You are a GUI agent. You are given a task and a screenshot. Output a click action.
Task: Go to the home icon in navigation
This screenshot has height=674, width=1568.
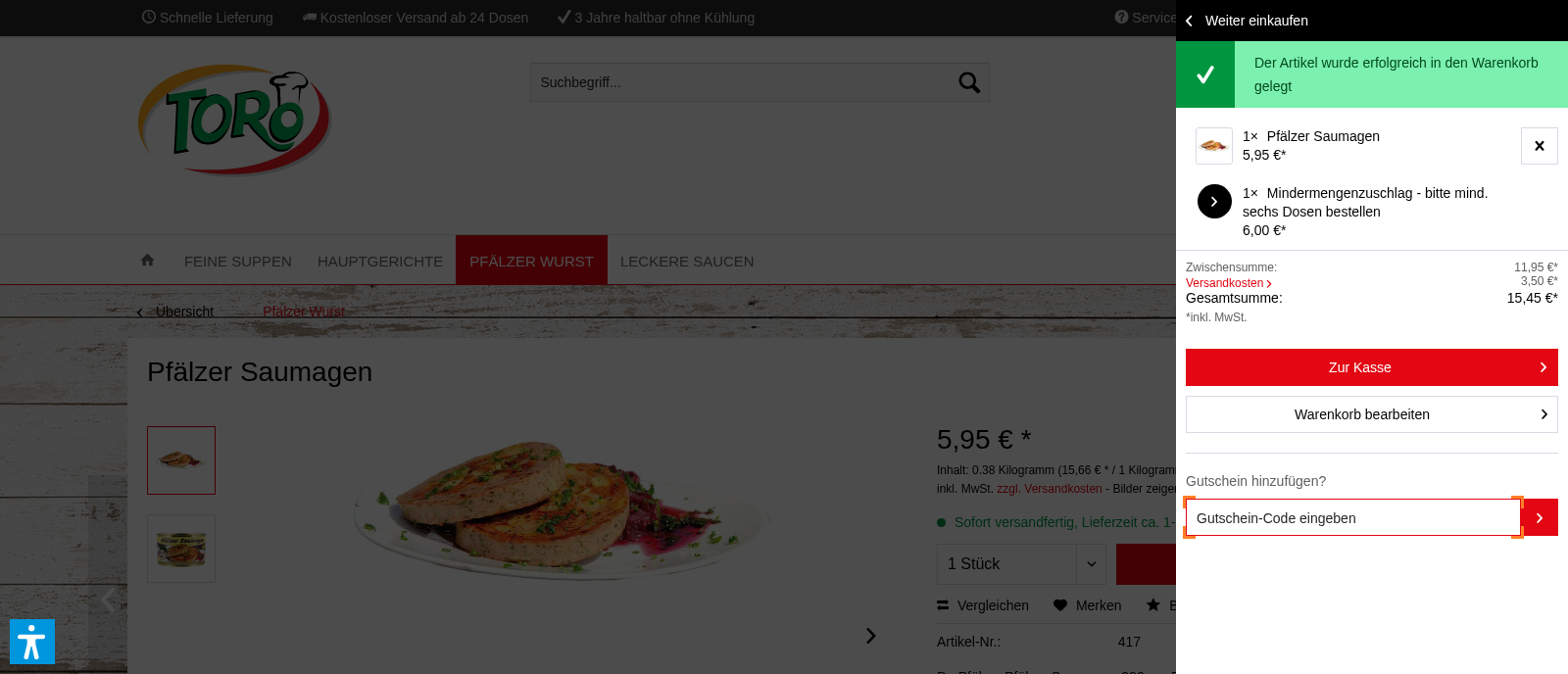147,261
